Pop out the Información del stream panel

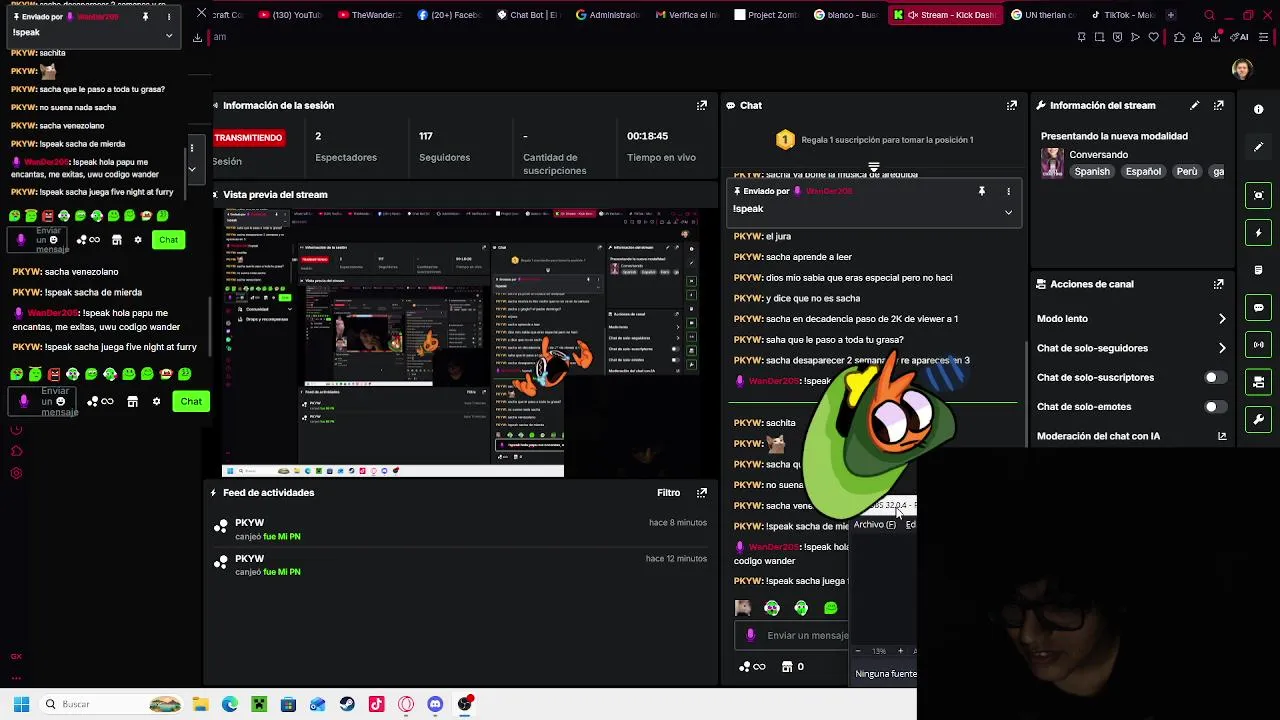tap(1219, 105)
